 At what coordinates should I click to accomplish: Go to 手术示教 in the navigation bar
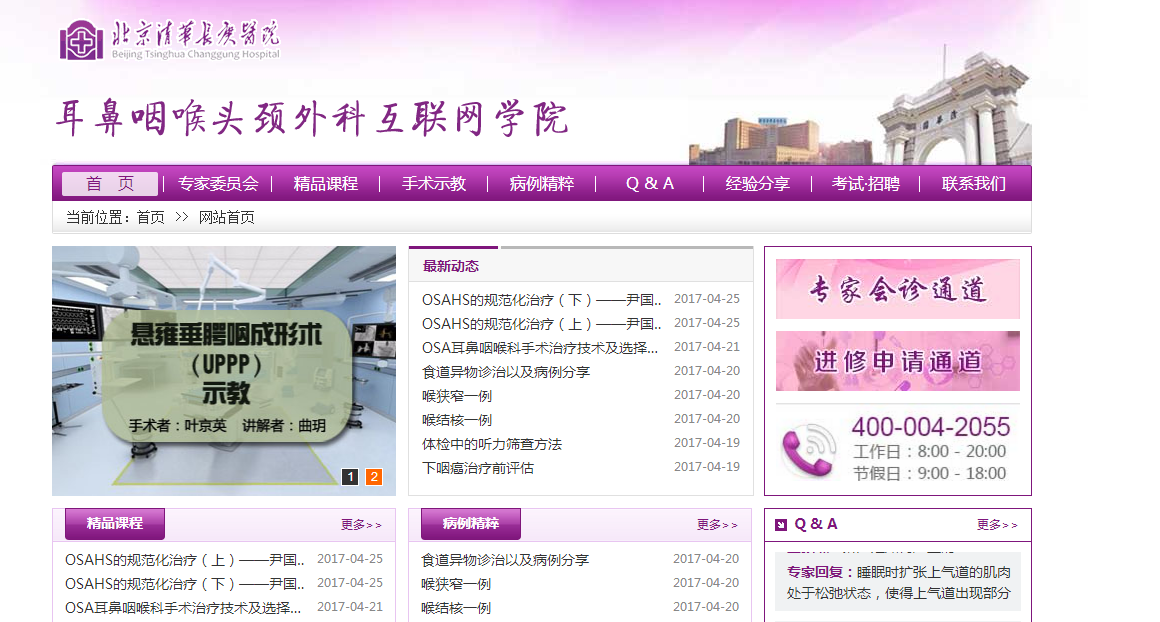tap(434, 184)
